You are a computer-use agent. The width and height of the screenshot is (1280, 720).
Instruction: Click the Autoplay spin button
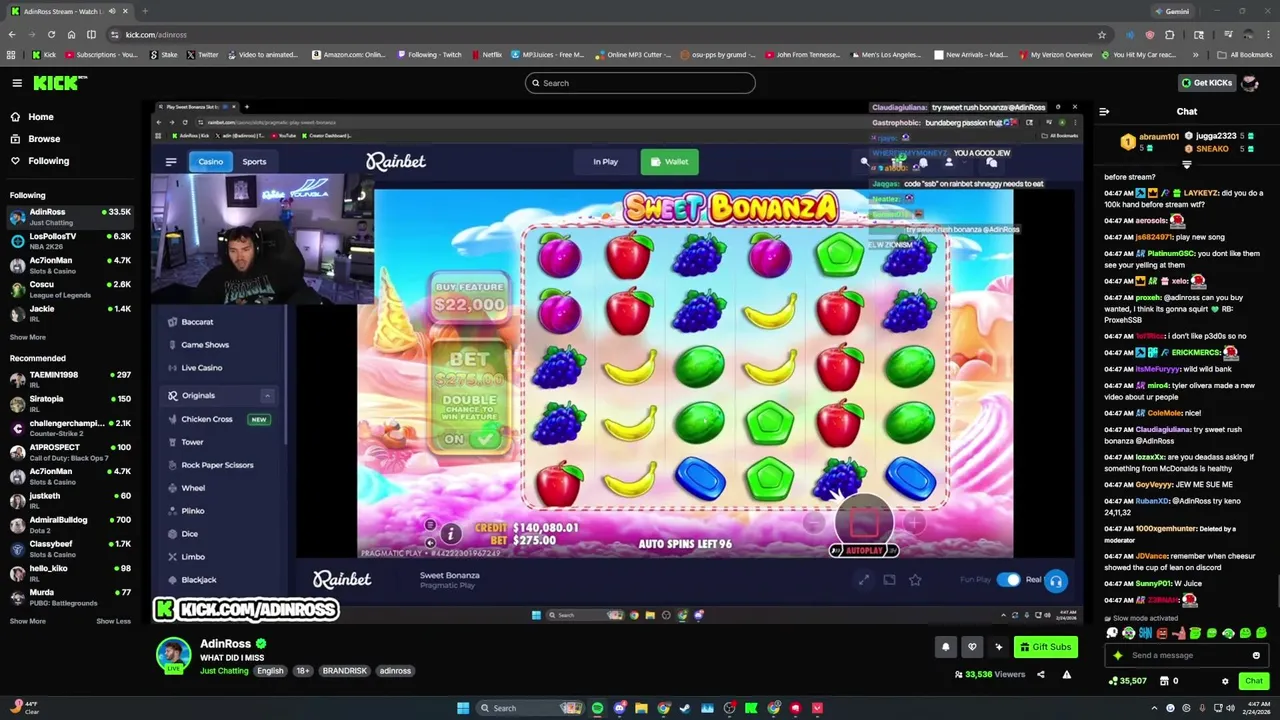point(864,524)
